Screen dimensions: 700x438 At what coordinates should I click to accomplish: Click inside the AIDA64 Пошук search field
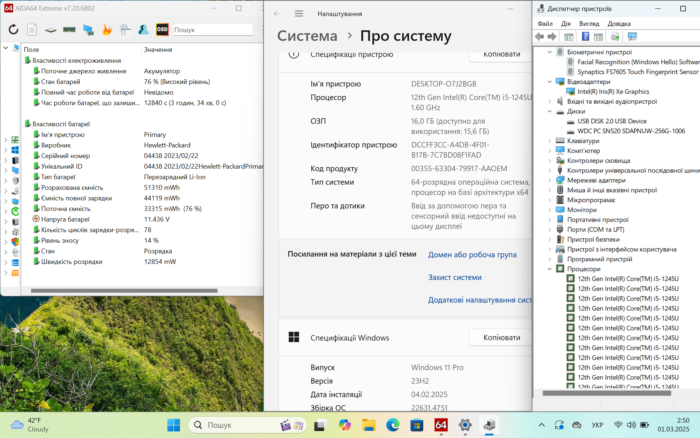212,30
